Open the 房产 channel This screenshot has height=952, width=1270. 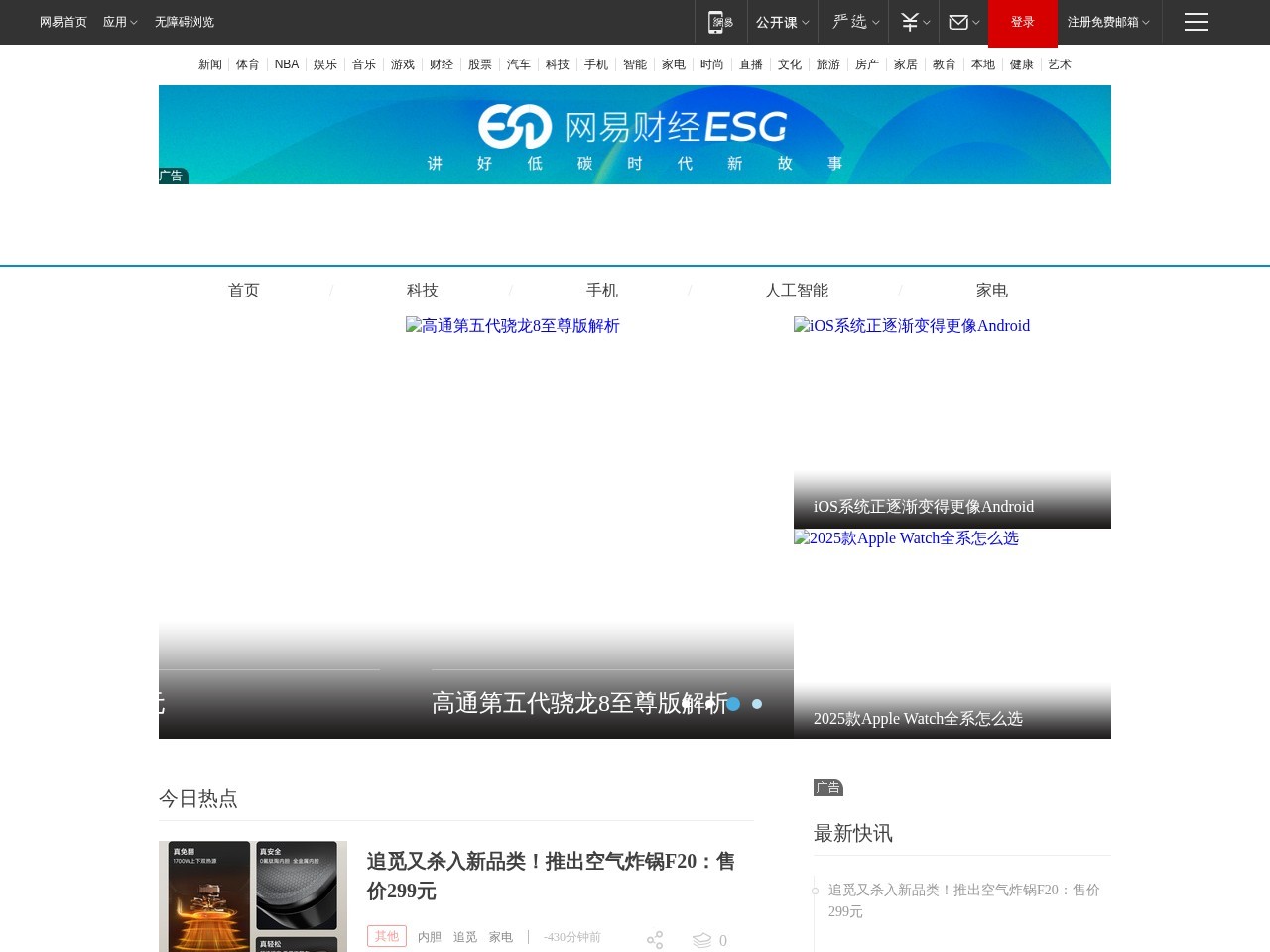click(867, 64)
